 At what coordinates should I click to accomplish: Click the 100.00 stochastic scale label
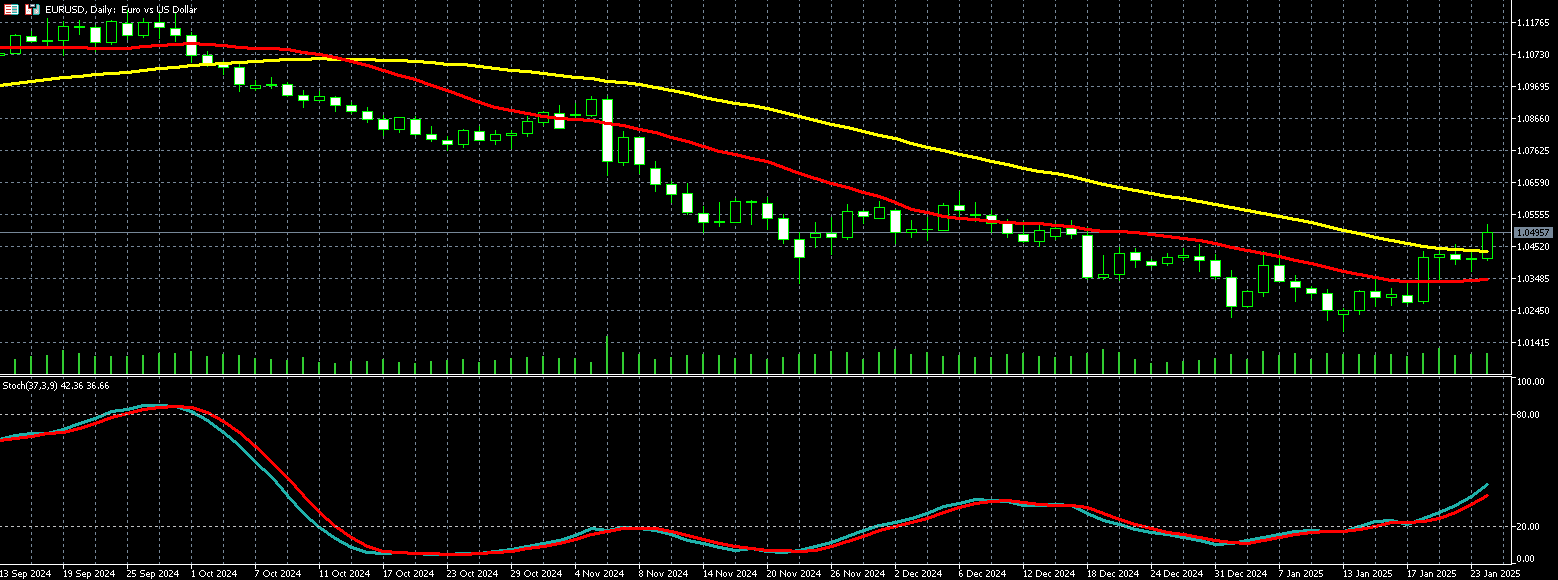tap(1531, 382)
